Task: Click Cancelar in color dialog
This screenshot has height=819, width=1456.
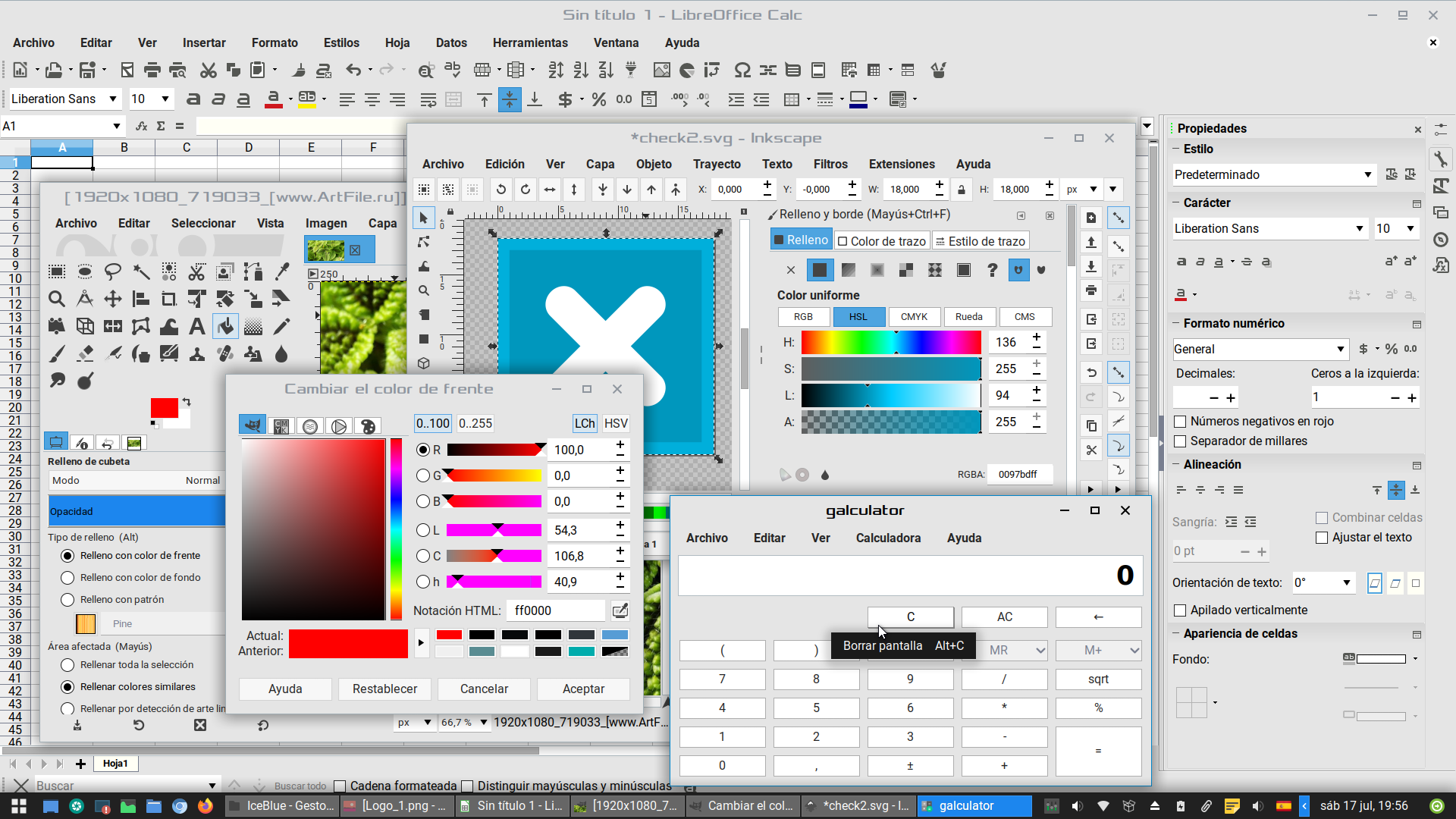Action: [484, 689]
